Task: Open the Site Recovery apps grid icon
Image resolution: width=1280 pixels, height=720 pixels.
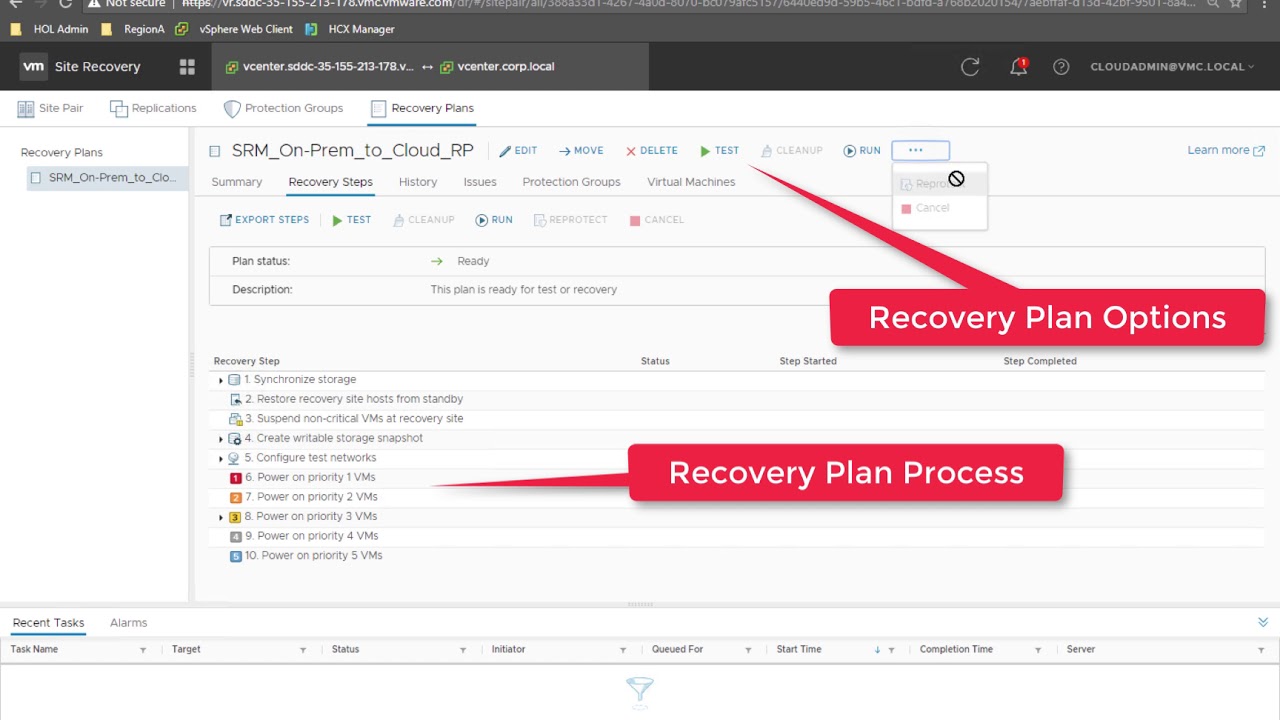Action: click(187, 67)
